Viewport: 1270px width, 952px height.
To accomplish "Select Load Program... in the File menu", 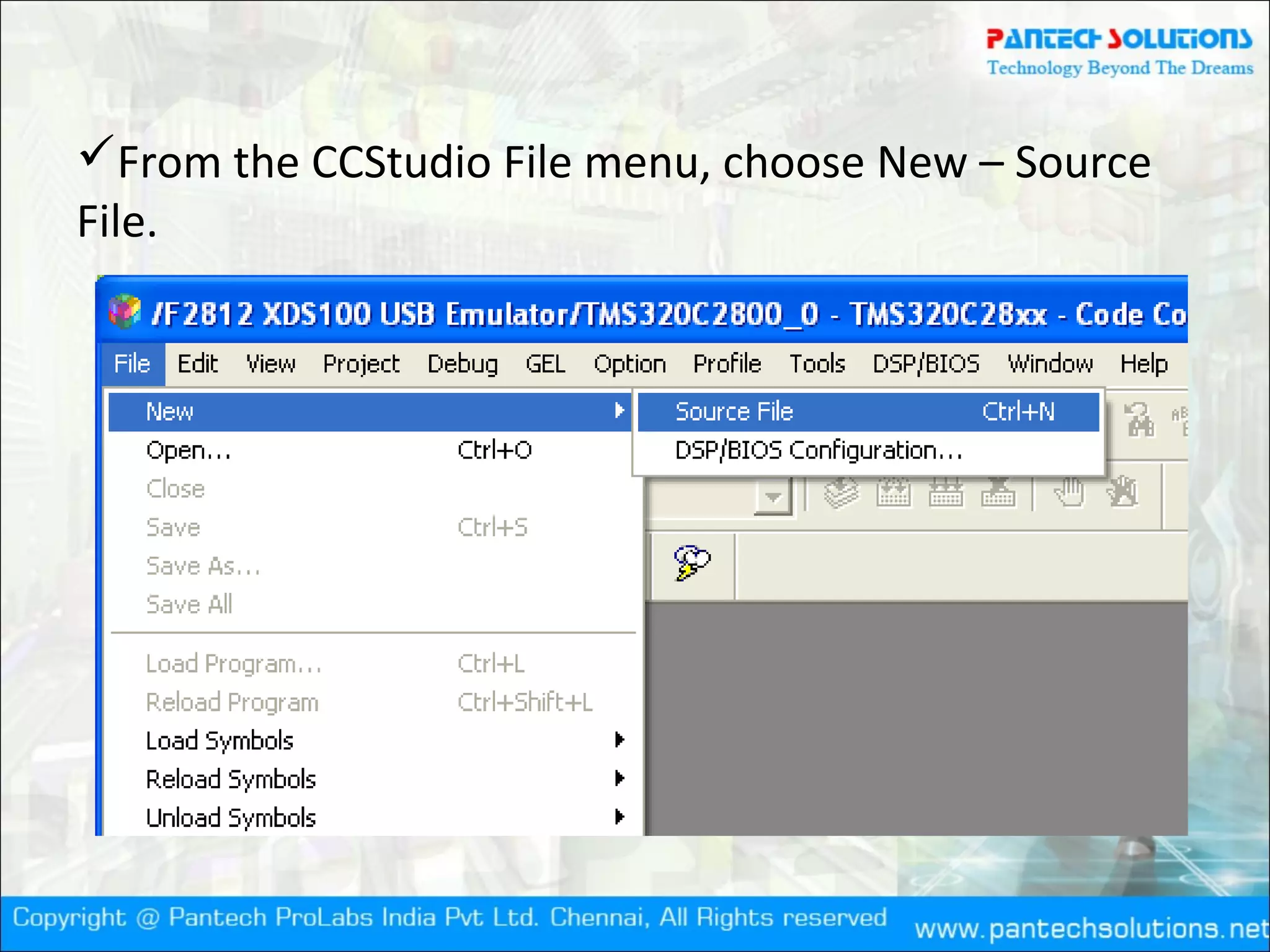I will point(370,664).
